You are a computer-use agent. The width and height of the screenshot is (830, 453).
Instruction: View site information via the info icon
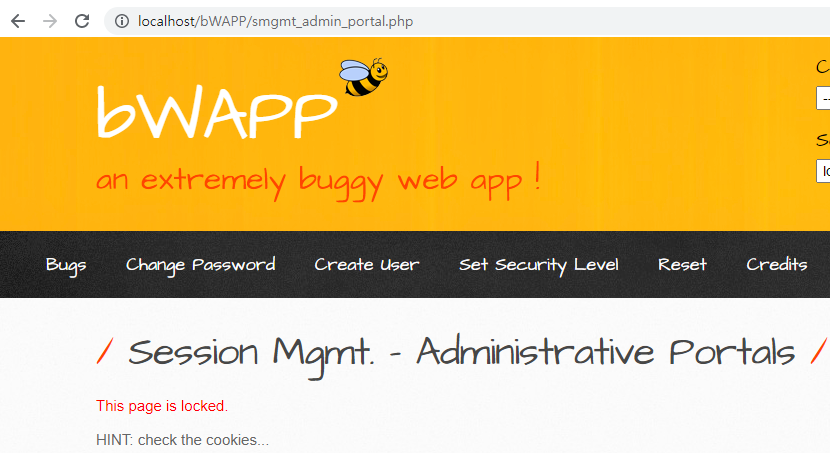pos(122,21)
